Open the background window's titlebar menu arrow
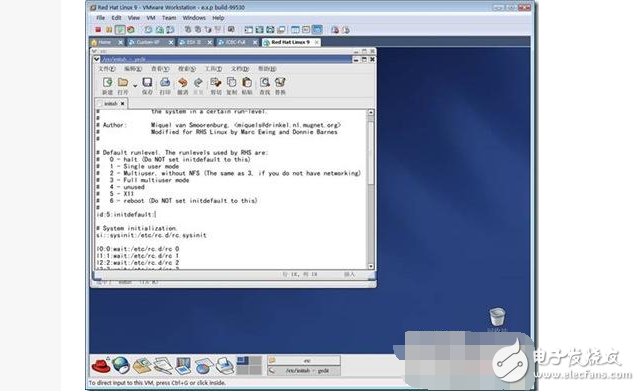 [x=94, y=51]
